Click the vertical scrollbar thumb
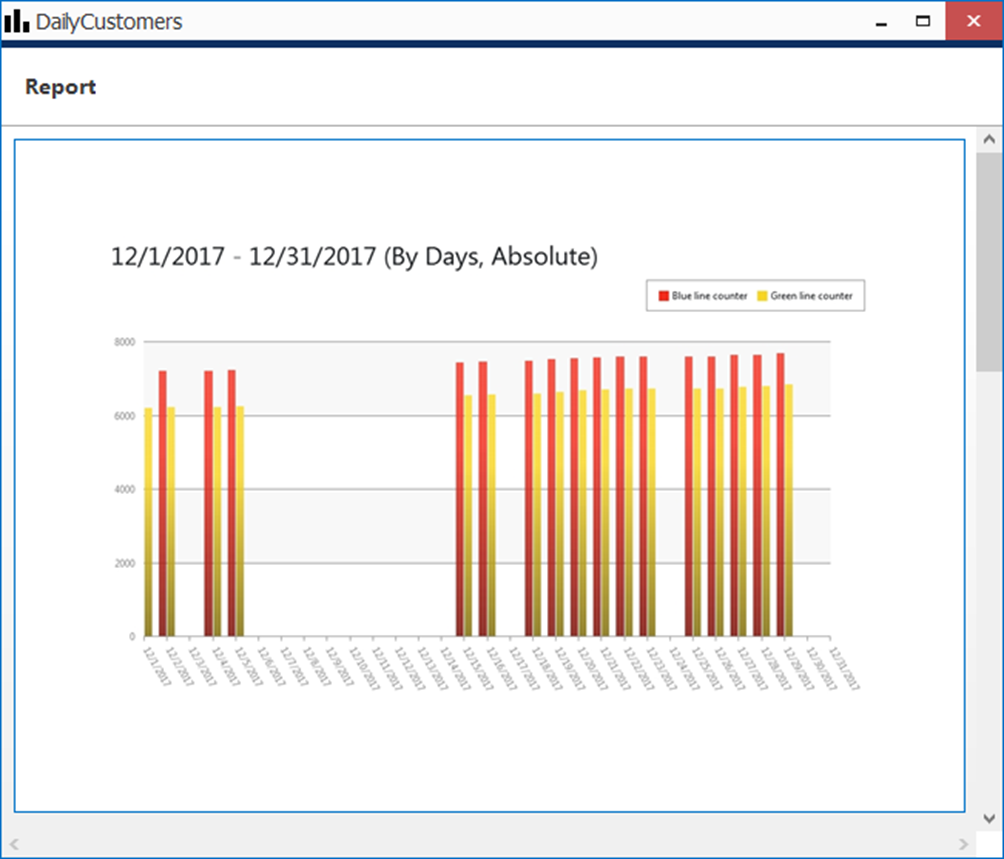This screenshot has width=1004, height=859. coord(989,260)
